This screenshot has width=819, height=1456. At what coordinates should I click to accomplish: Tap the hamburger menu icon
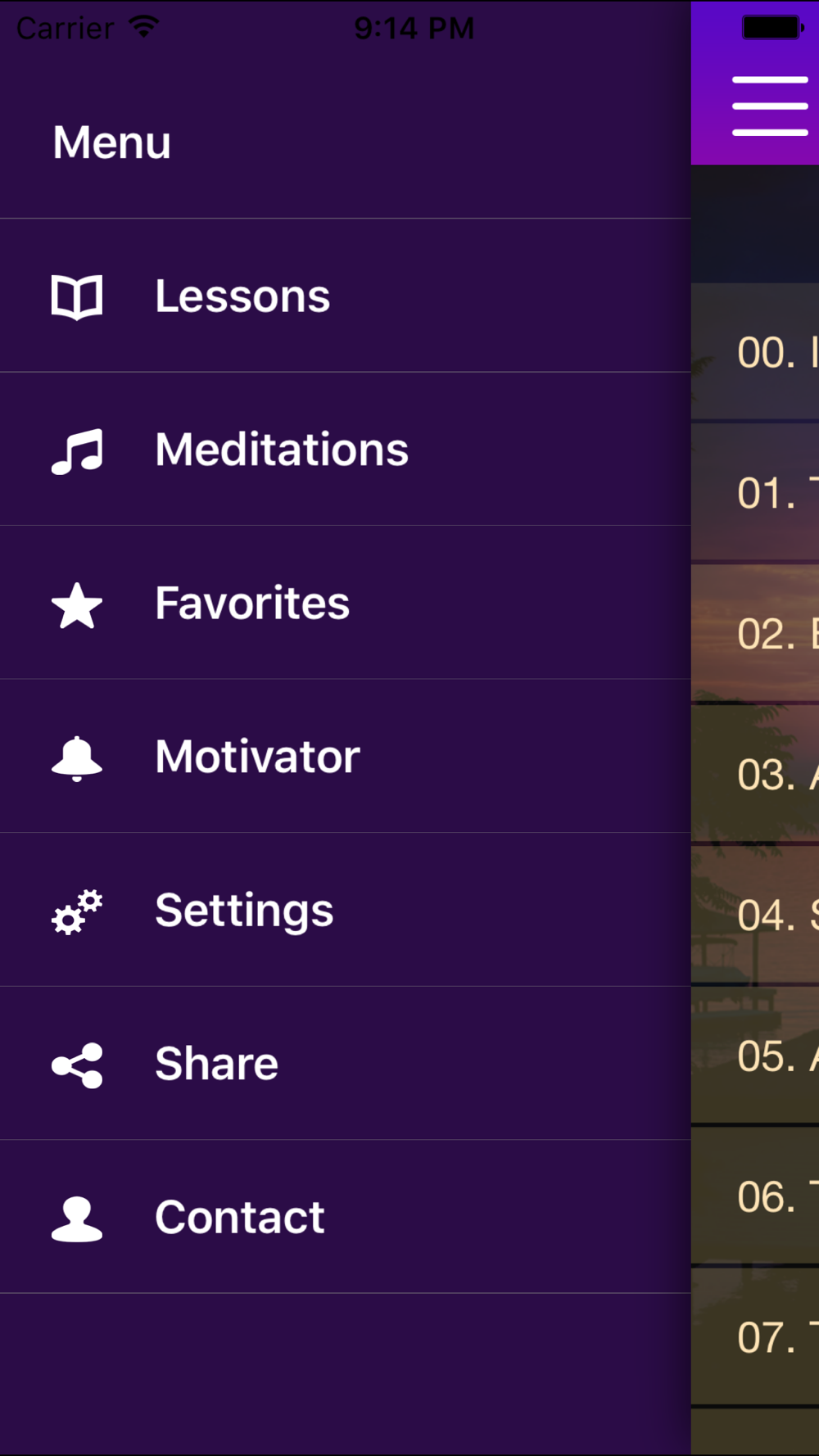[769, 106]
